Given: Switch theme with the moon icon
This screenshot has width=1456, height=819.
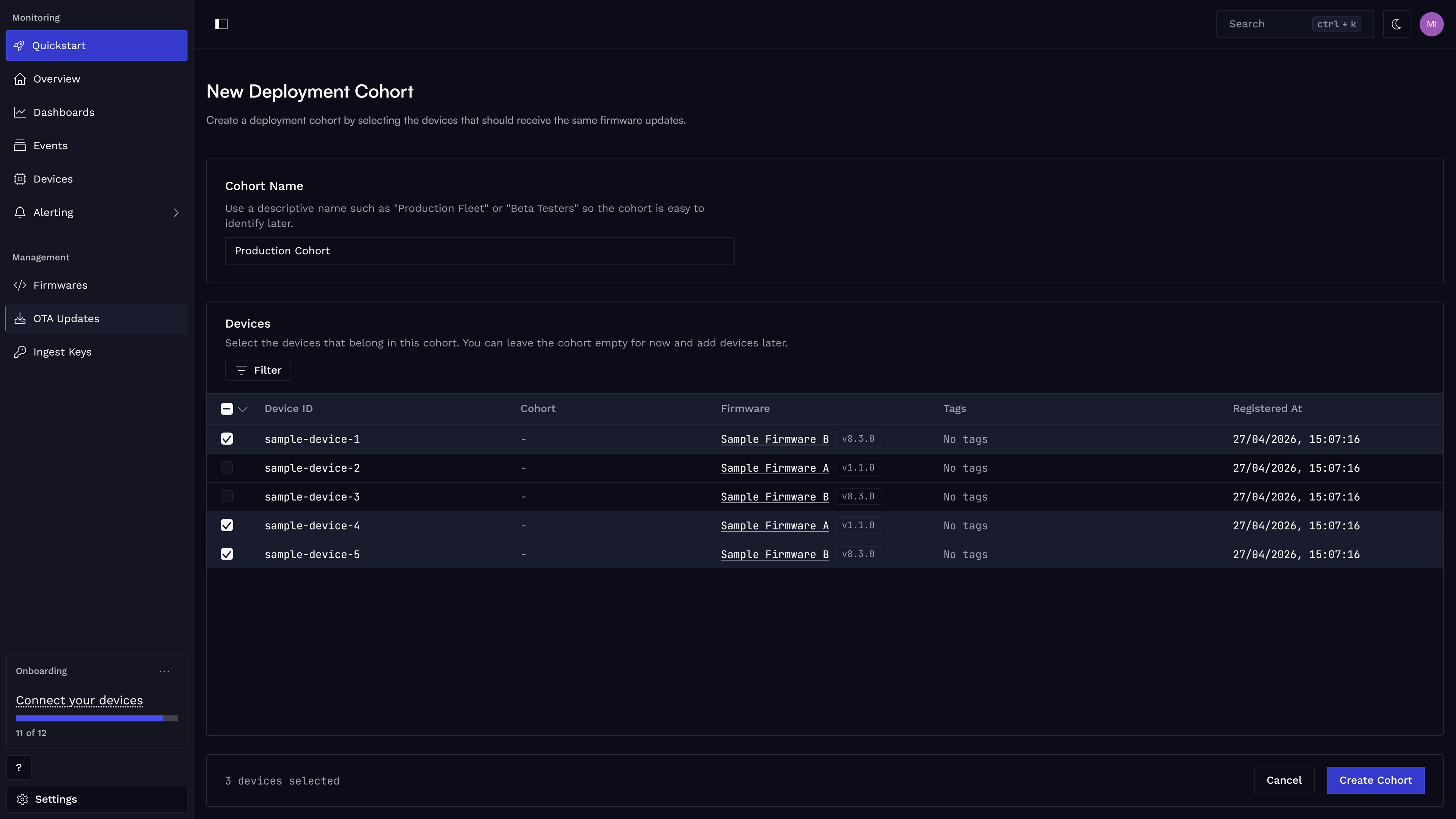Looking at the screenshot, I should pyautogui.click(x=1396, y=24).
